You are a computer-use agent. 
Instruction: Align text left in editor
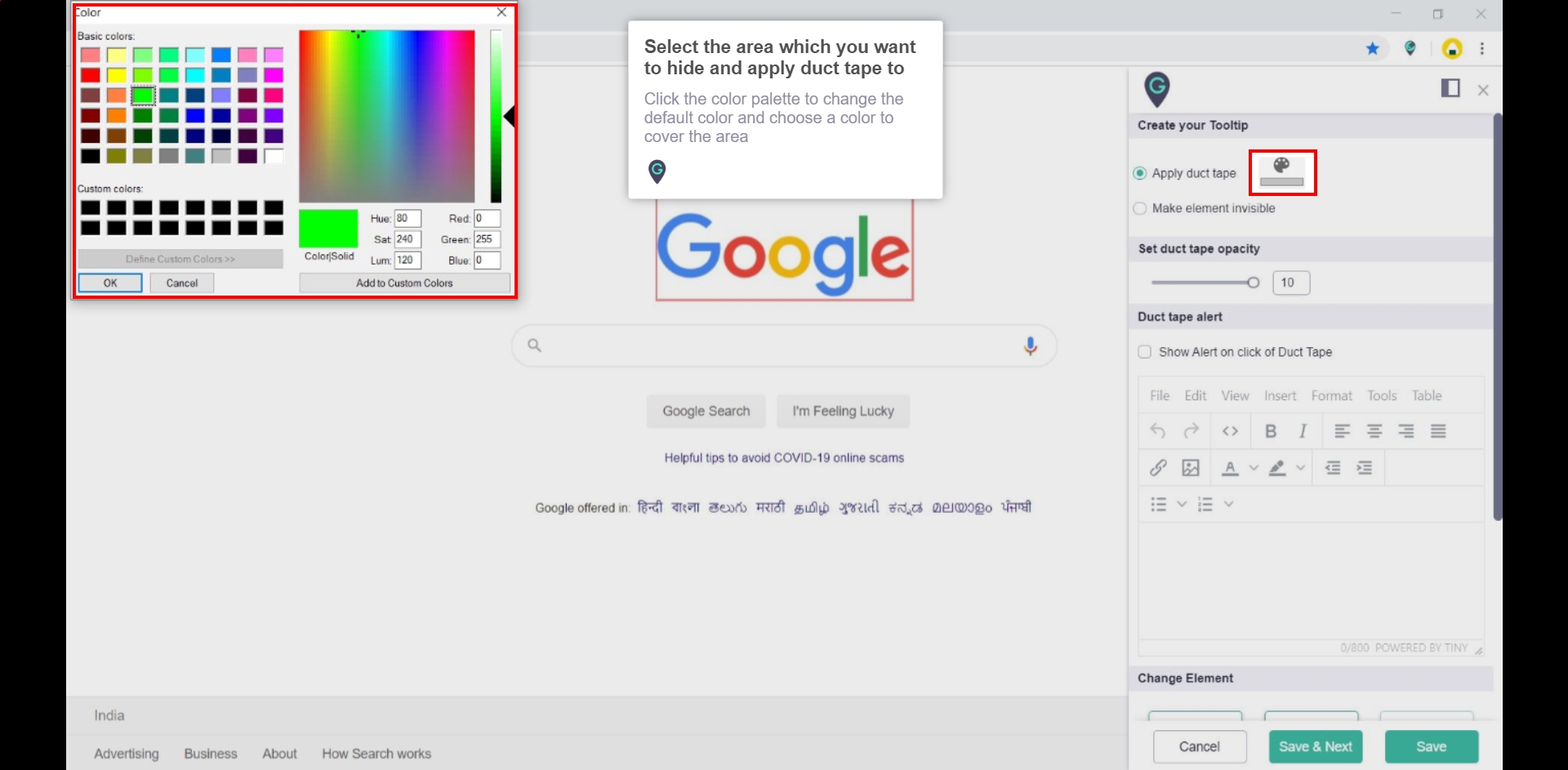[x=1343, y=431]
